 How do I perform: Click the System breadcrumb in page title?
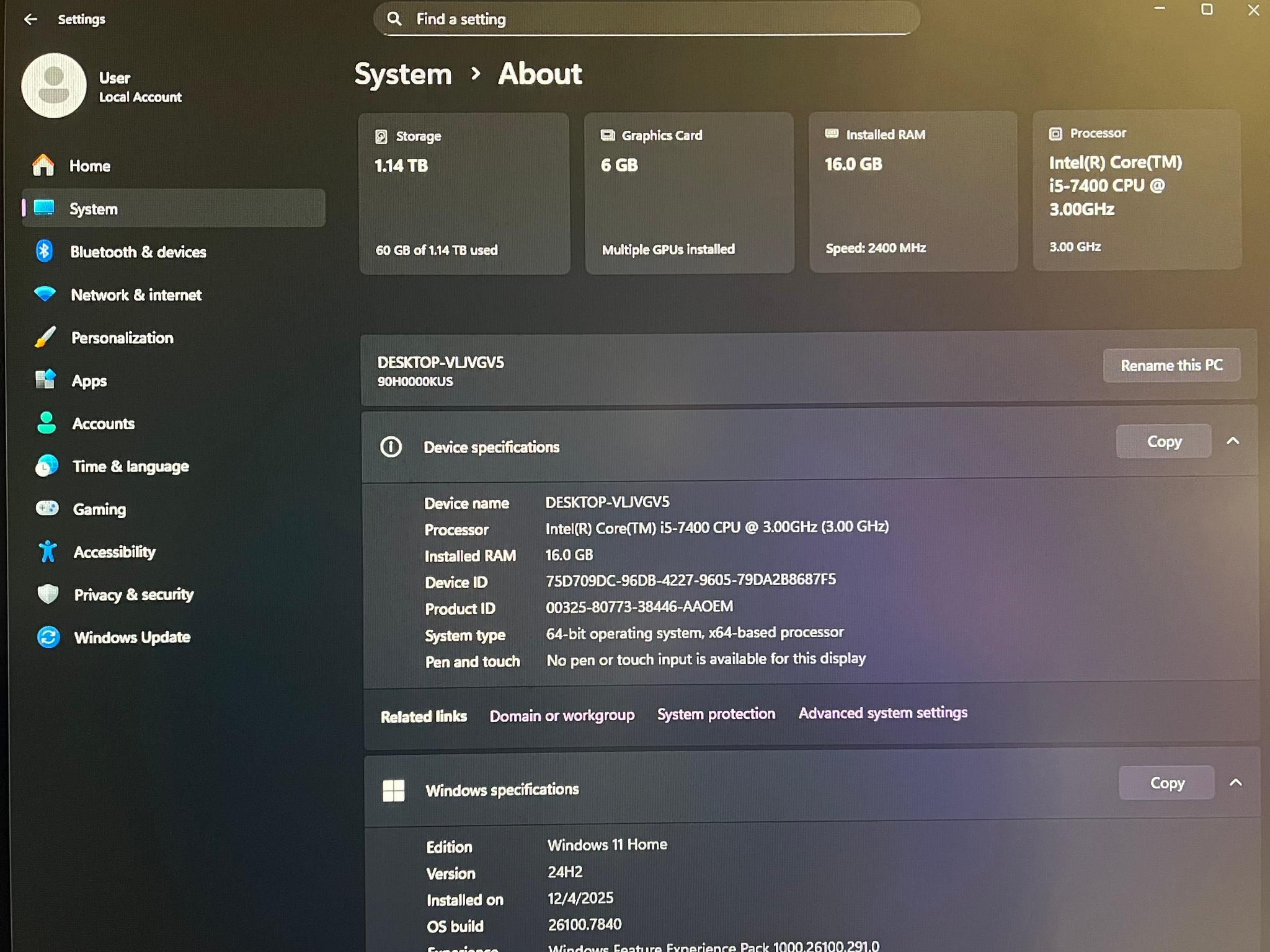pos(403,74)
